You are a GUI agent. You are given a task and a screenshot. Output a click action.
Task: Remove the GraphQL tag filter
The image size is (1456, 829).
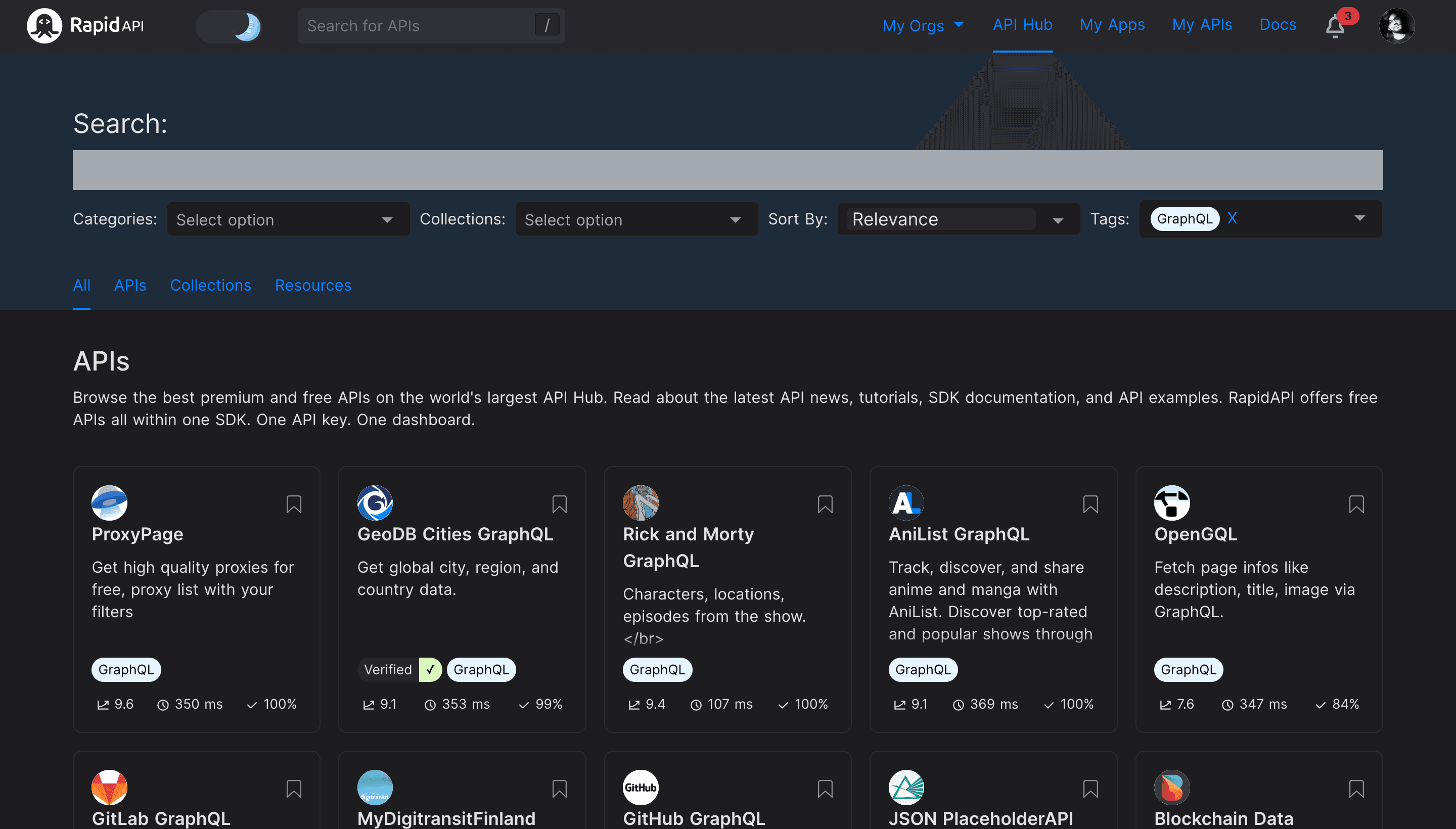(1232, 218)
